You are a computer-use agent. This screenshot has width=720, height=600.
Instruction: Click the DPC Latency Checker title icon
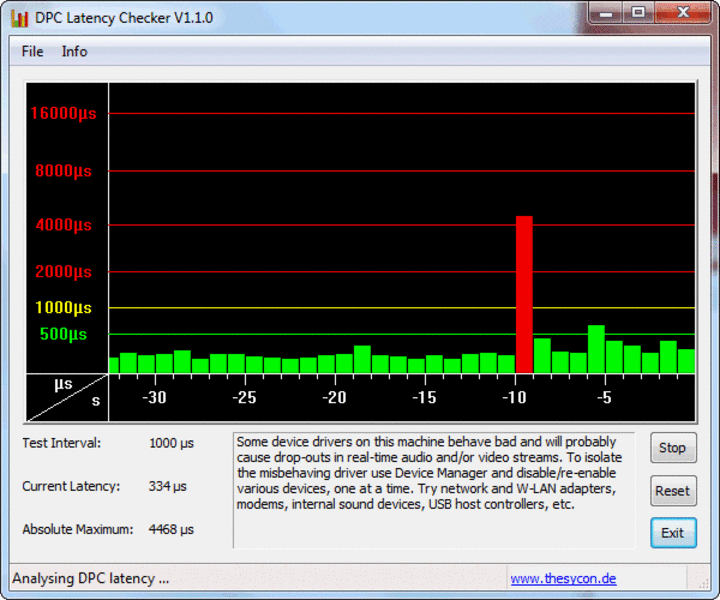point(20,18)
